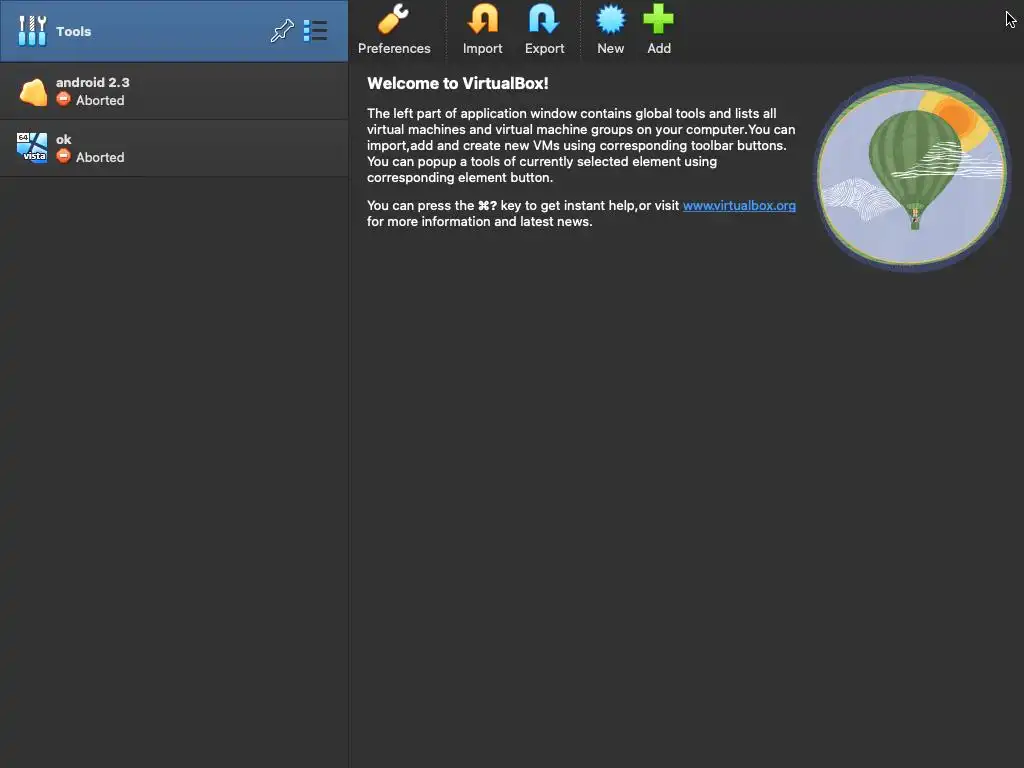The image size is (1024, 768).
Task: Click the Aborted text under ok
Action: point(100,157)
